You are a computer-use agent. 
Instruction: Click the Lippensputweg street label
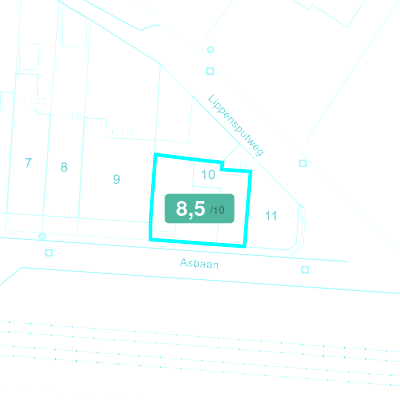pos(235,125)
